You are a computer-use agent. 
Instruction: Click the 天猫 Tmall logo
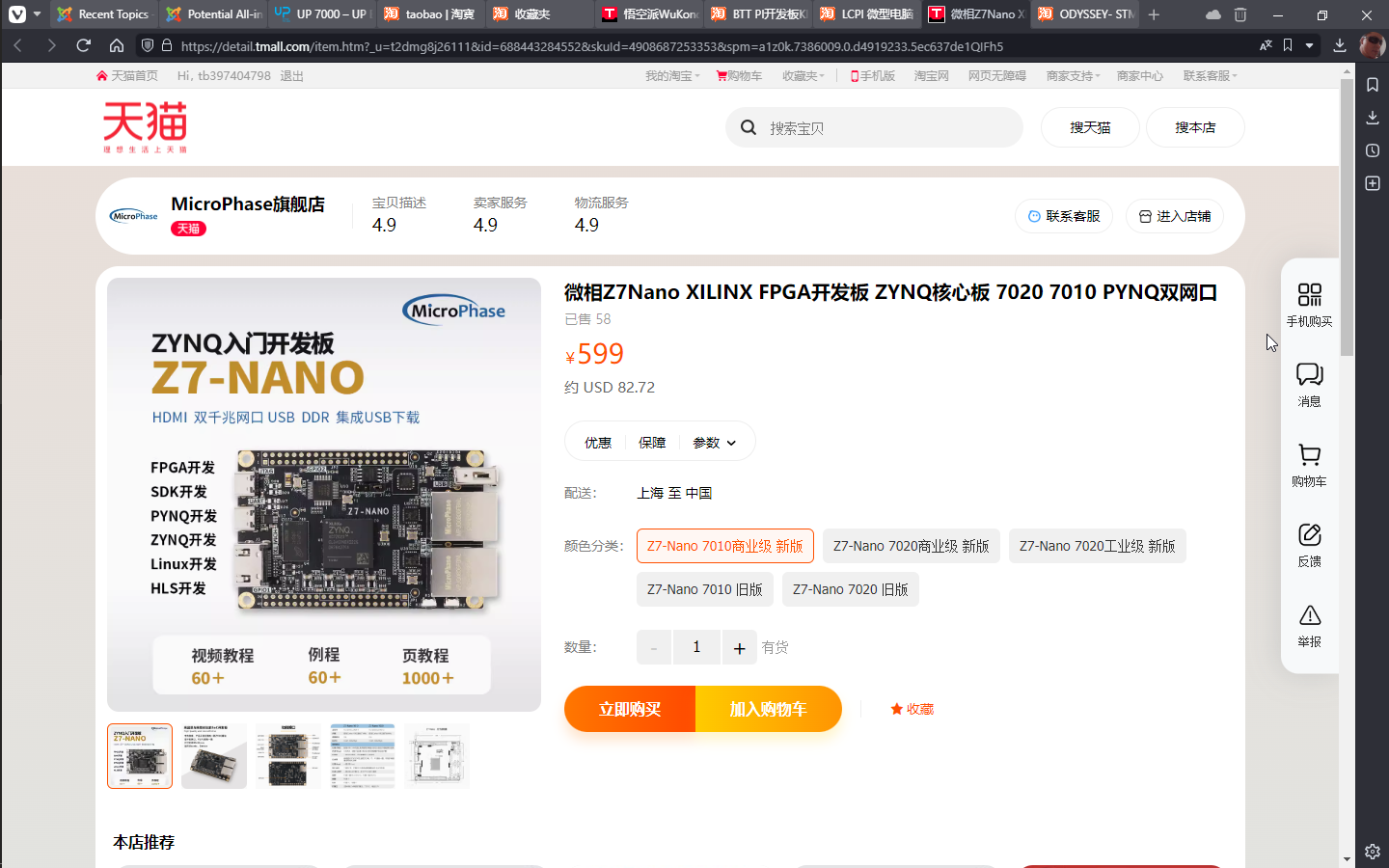click(x=146, y=126)
